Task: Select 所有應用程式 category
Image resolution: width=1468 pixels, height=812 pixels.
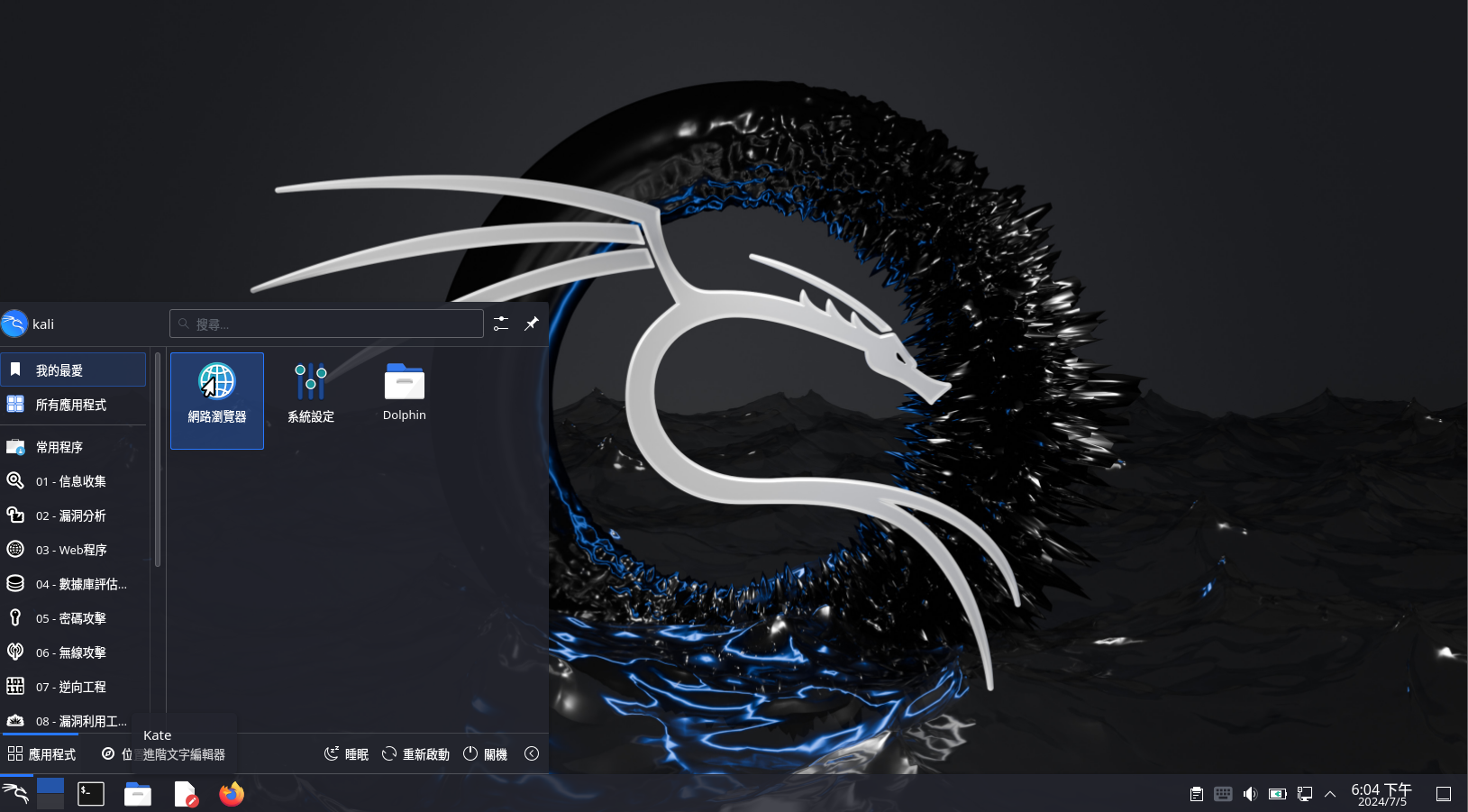Action: click(73, 405)
